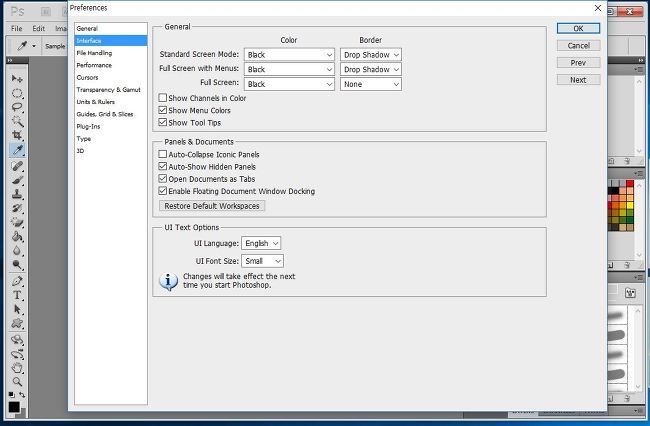Open the UI Language dropdown
This screenshot has height=426, width=650.
(x=261, y=243)
